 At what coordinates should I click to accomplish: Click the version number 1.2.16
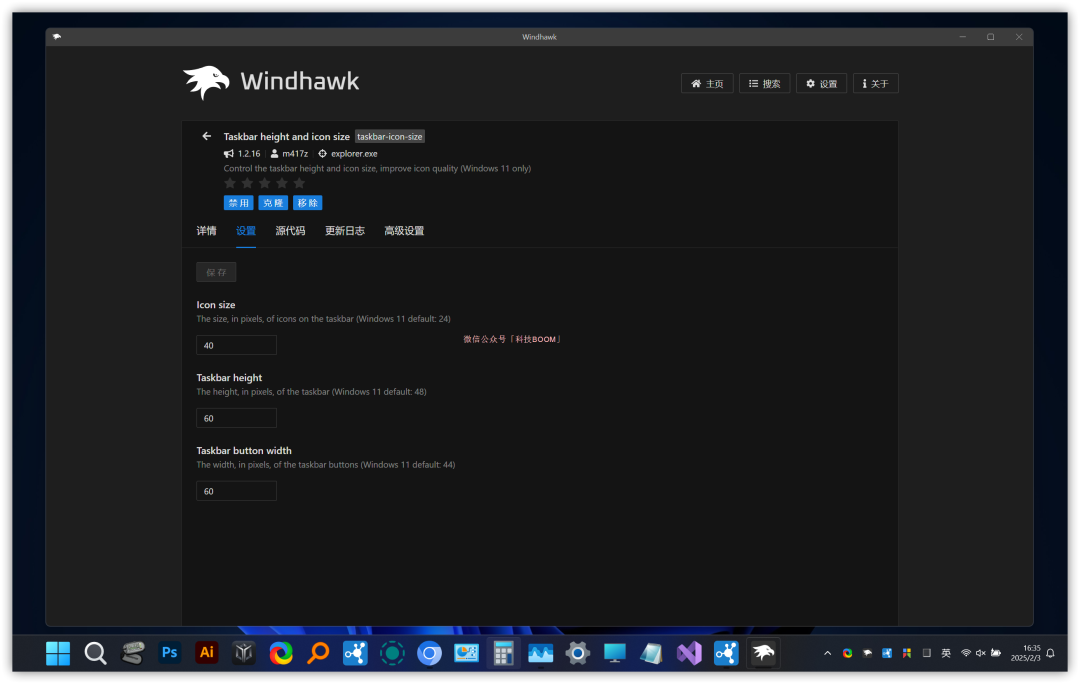click(249, 154)
